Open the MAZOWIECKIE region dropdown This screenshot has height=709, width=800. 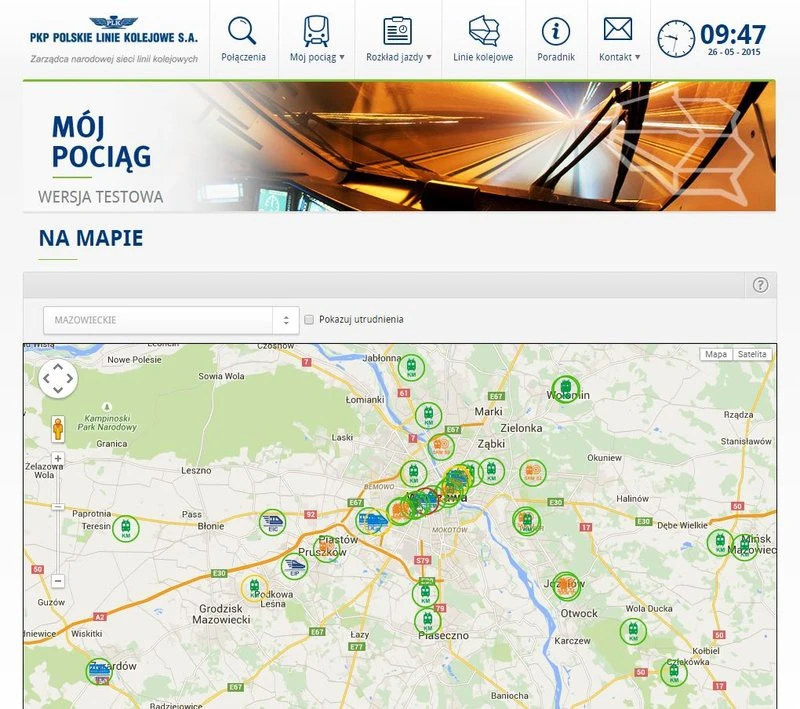pos(171,320)
